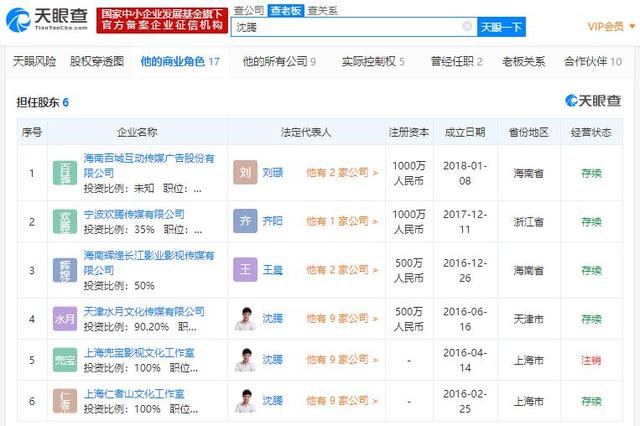Click 沈腾 photo in 上海仁者山 row
Screen dimensions: 640x426
tap(245, 401)
